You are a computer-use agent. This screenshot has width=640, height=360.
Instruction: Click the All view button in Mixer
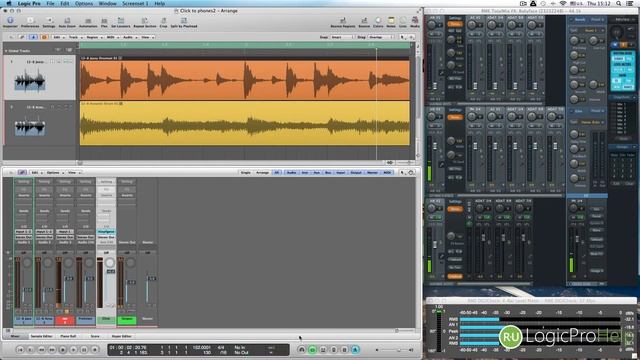pyautogui.click(x=277, y=173)
